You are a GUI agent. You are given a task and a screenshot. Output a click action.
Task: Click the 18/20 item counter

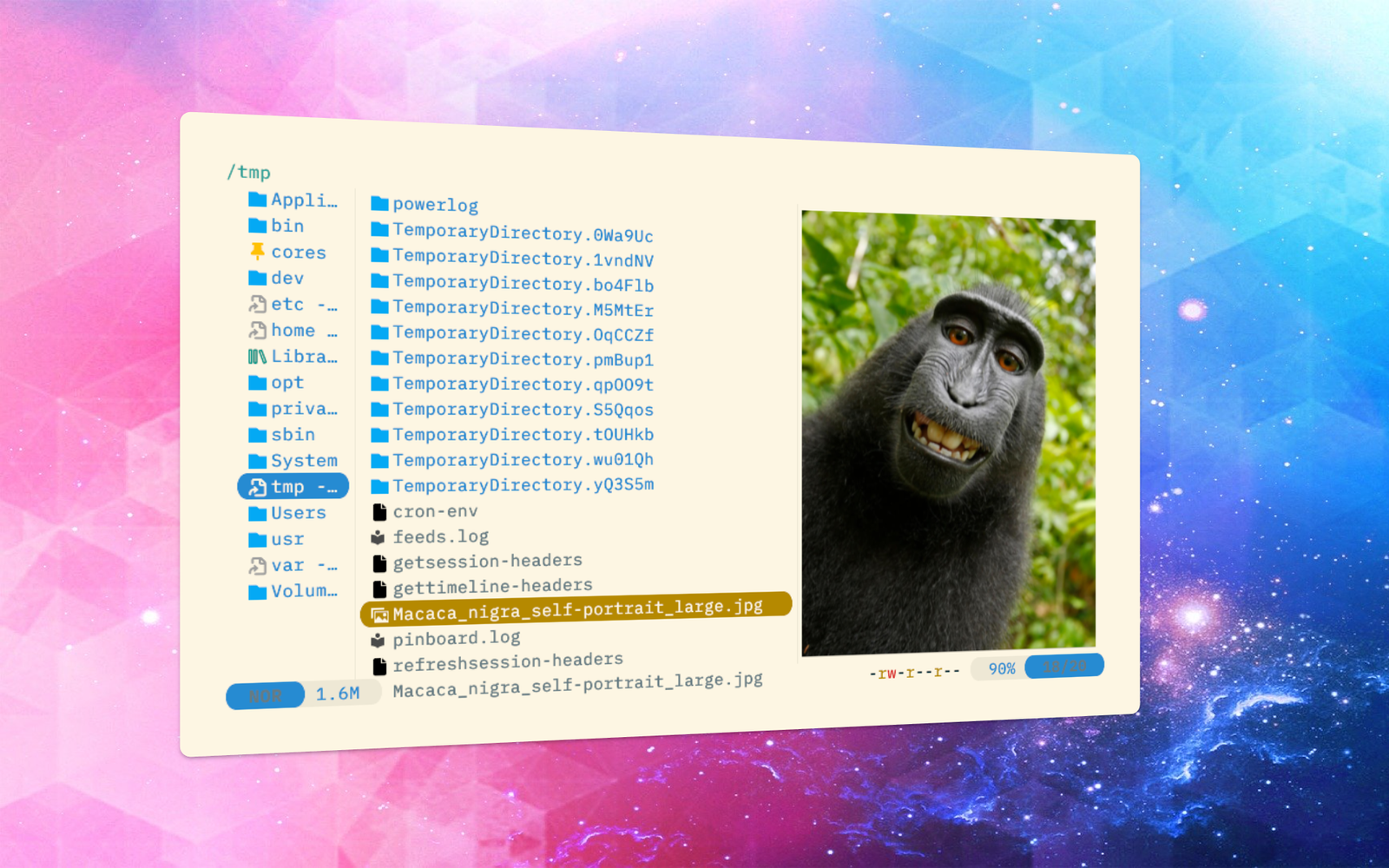[x=1065, y=666]
